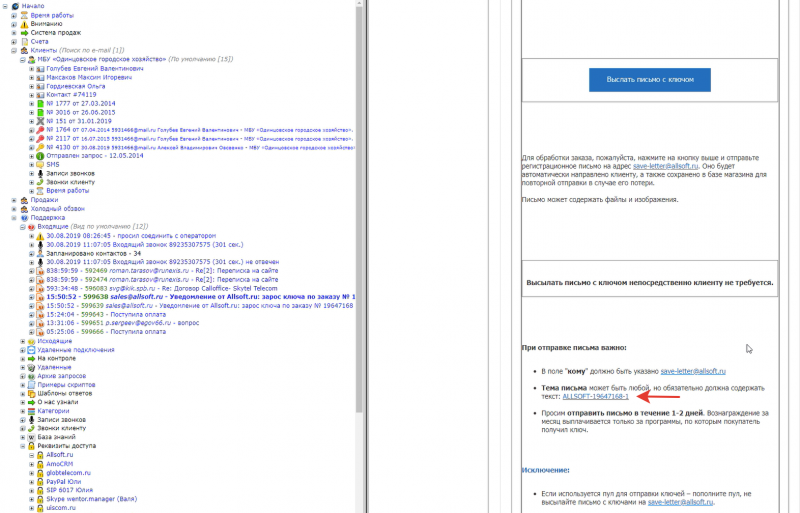
Task: Select Входящий звонок 89235307575 не отвечен
Action: coord(163,262)
